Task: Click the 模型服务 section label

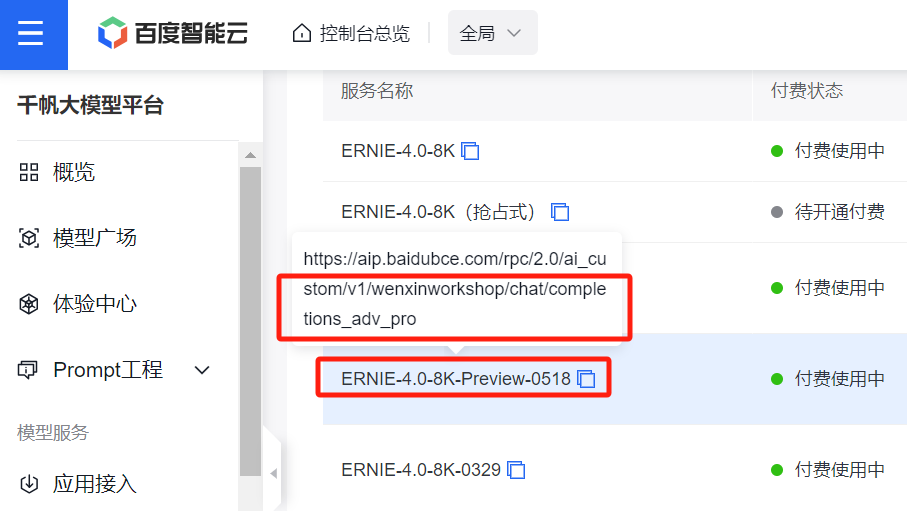Action: [x=53, y=433]
